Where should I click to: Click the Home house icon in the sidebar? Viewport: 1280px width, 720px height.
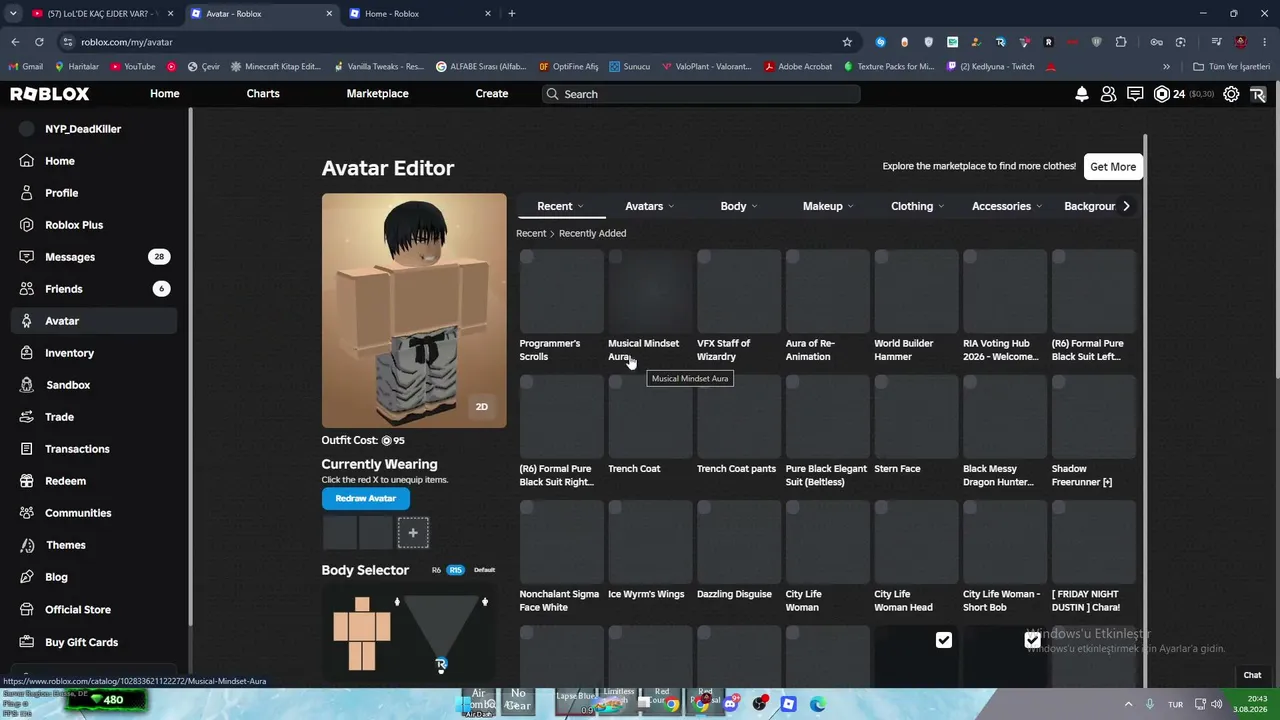27,161
